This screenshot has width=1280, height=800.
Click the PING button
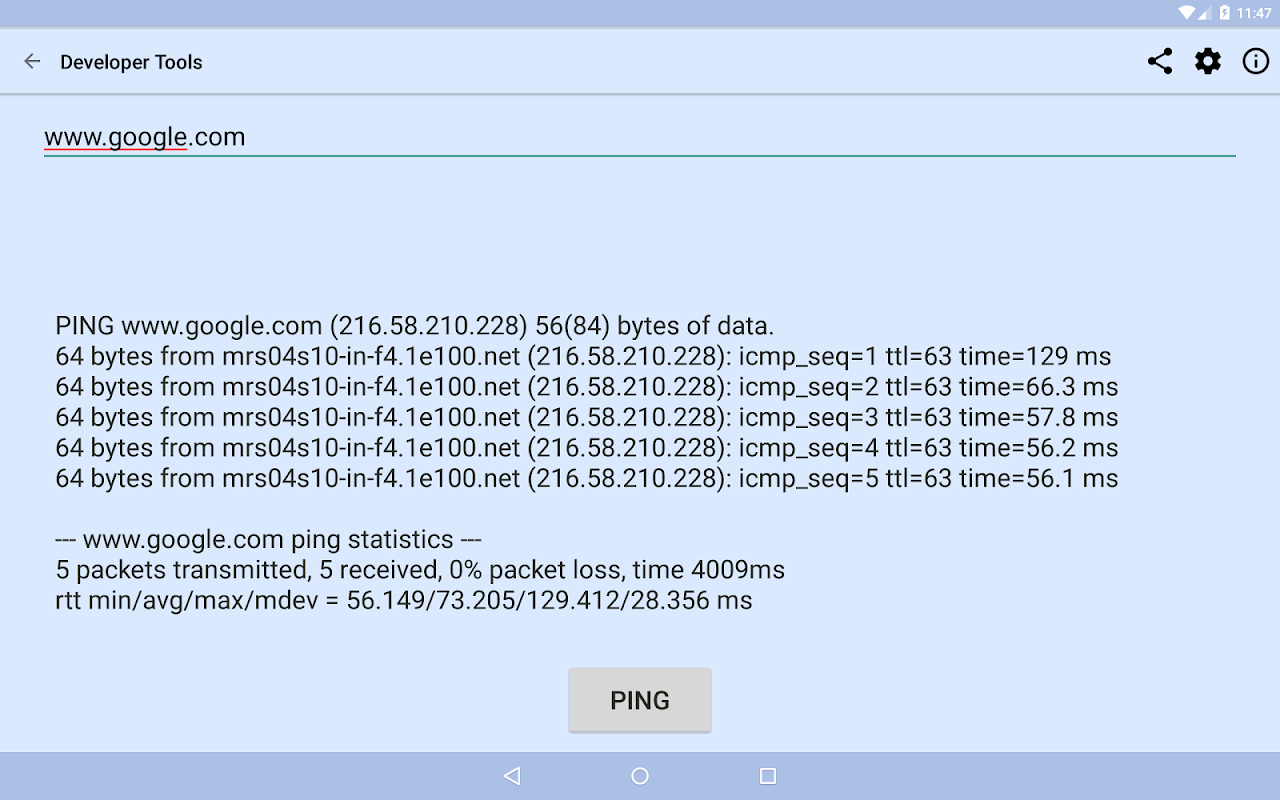pos(640,700)
